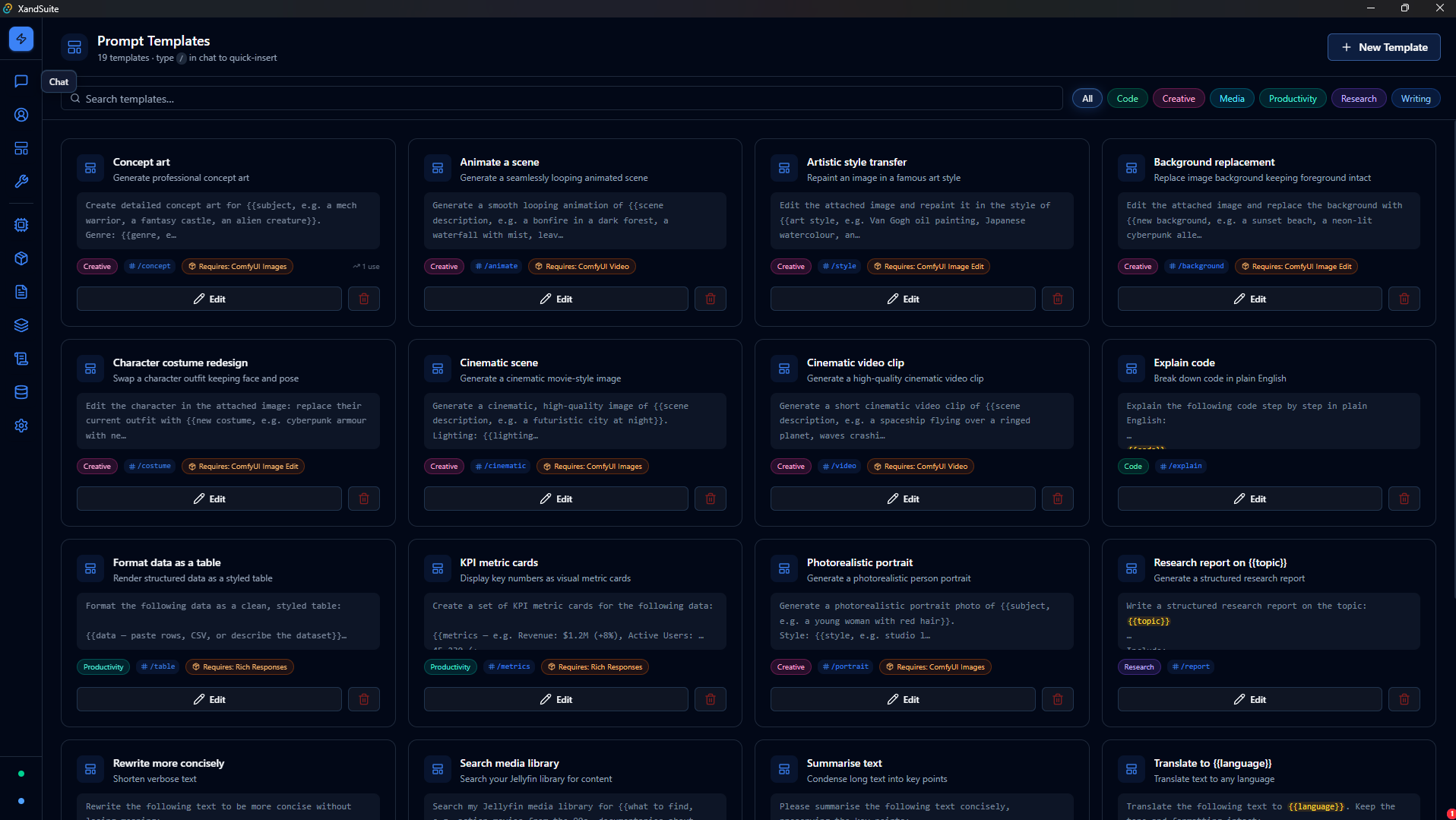This screenshot has width=1456, height=820.
Task: Toggle the Creative category filter
Action: [1178, 98]
